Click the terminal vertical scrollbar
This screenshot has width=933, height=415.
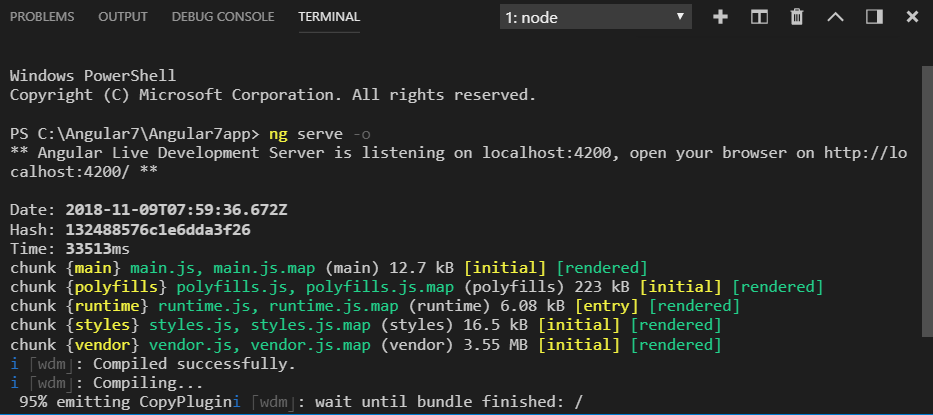tap(928, 202)
